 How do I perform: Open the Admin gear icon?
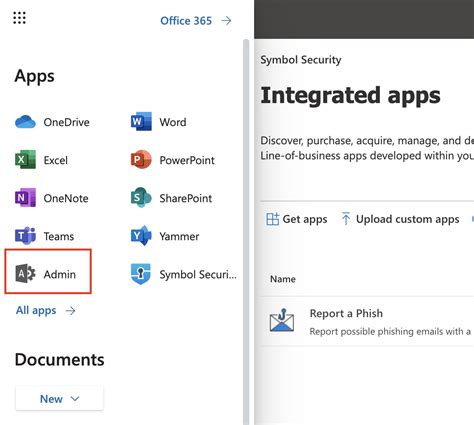[25, 274]
